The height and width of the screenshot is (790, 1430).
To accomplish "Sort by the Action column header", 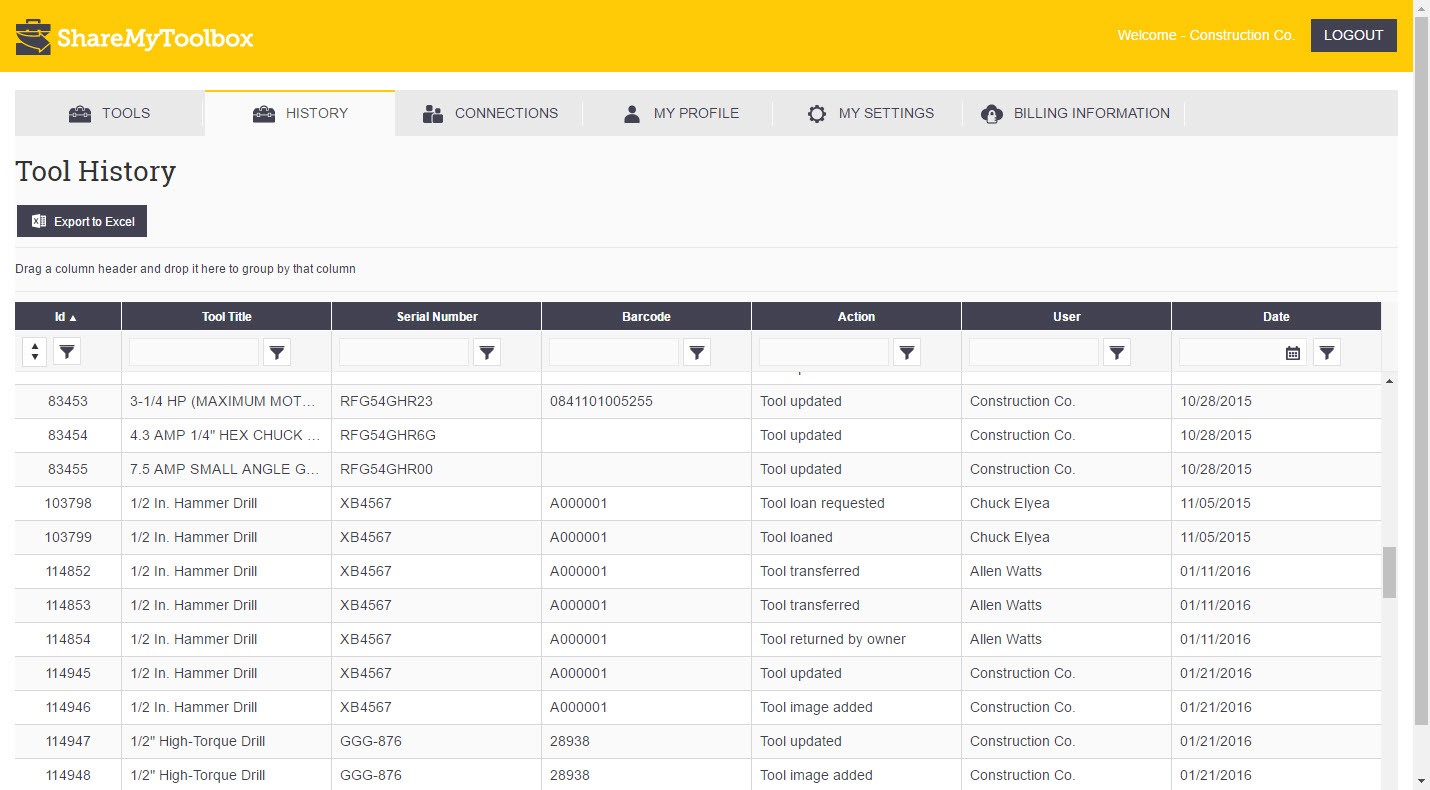I will click(857, 316).
